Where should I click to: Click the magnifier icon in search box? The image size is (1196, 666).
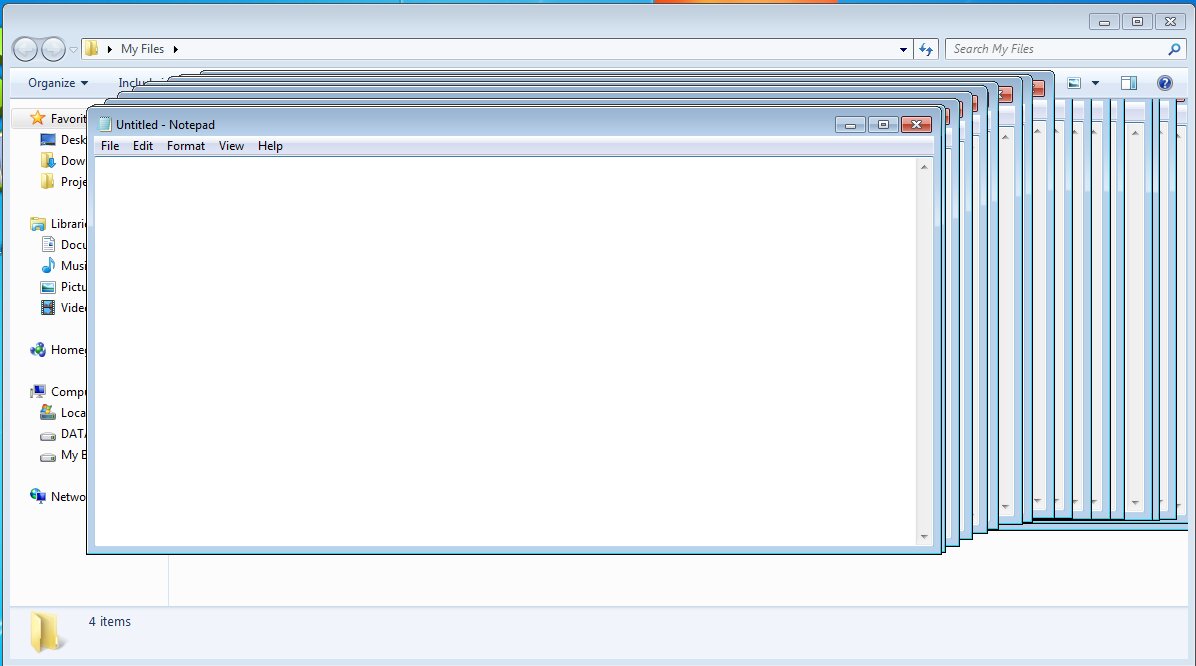tap(1174, 49)
